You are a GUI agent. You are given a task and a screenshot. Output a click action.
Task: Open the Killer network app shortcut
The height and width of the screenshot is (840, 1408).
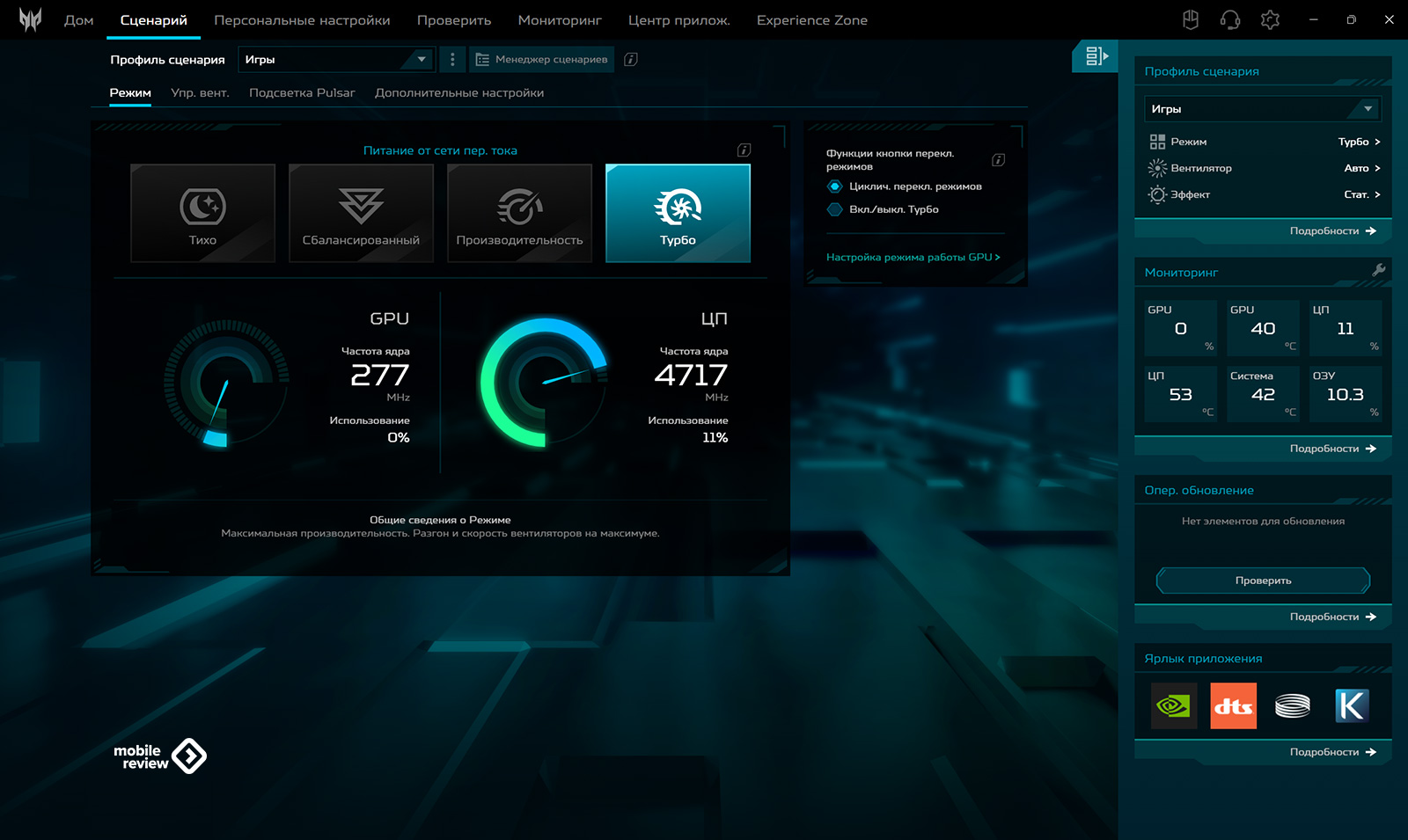coord(1351,705)
